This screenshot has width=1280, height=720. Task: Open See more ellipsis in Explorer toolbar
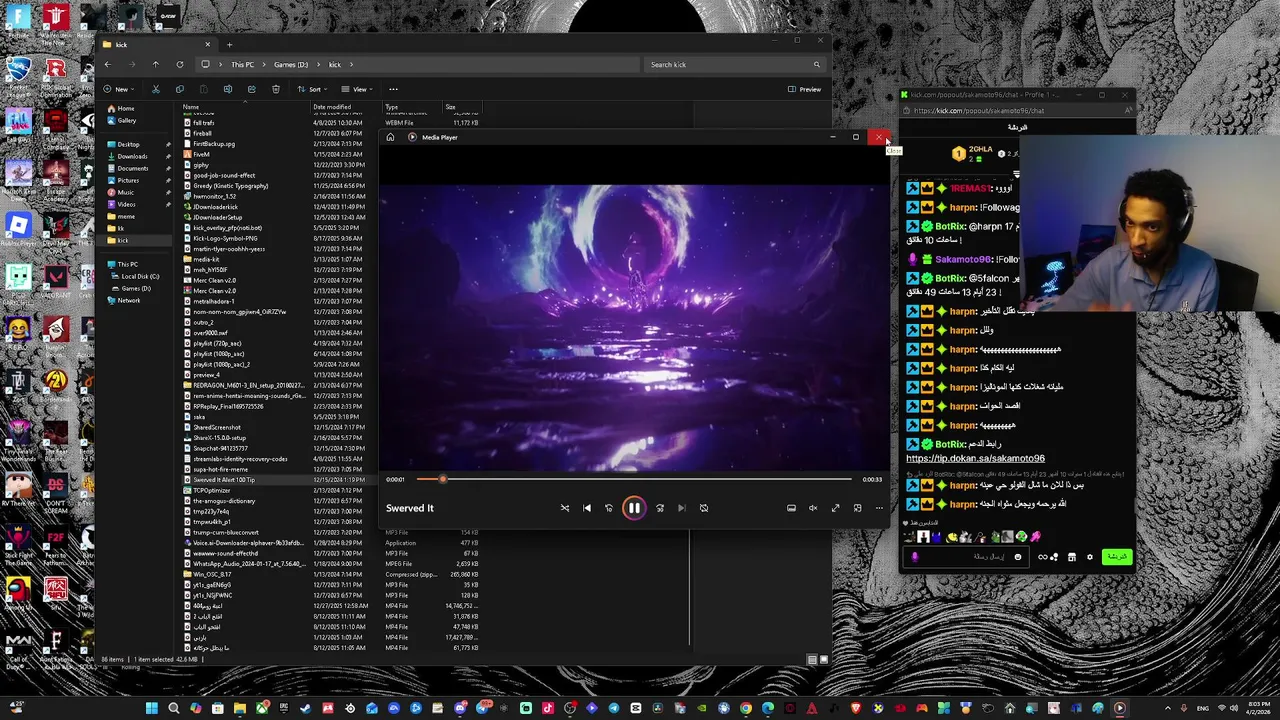point(393,89)
